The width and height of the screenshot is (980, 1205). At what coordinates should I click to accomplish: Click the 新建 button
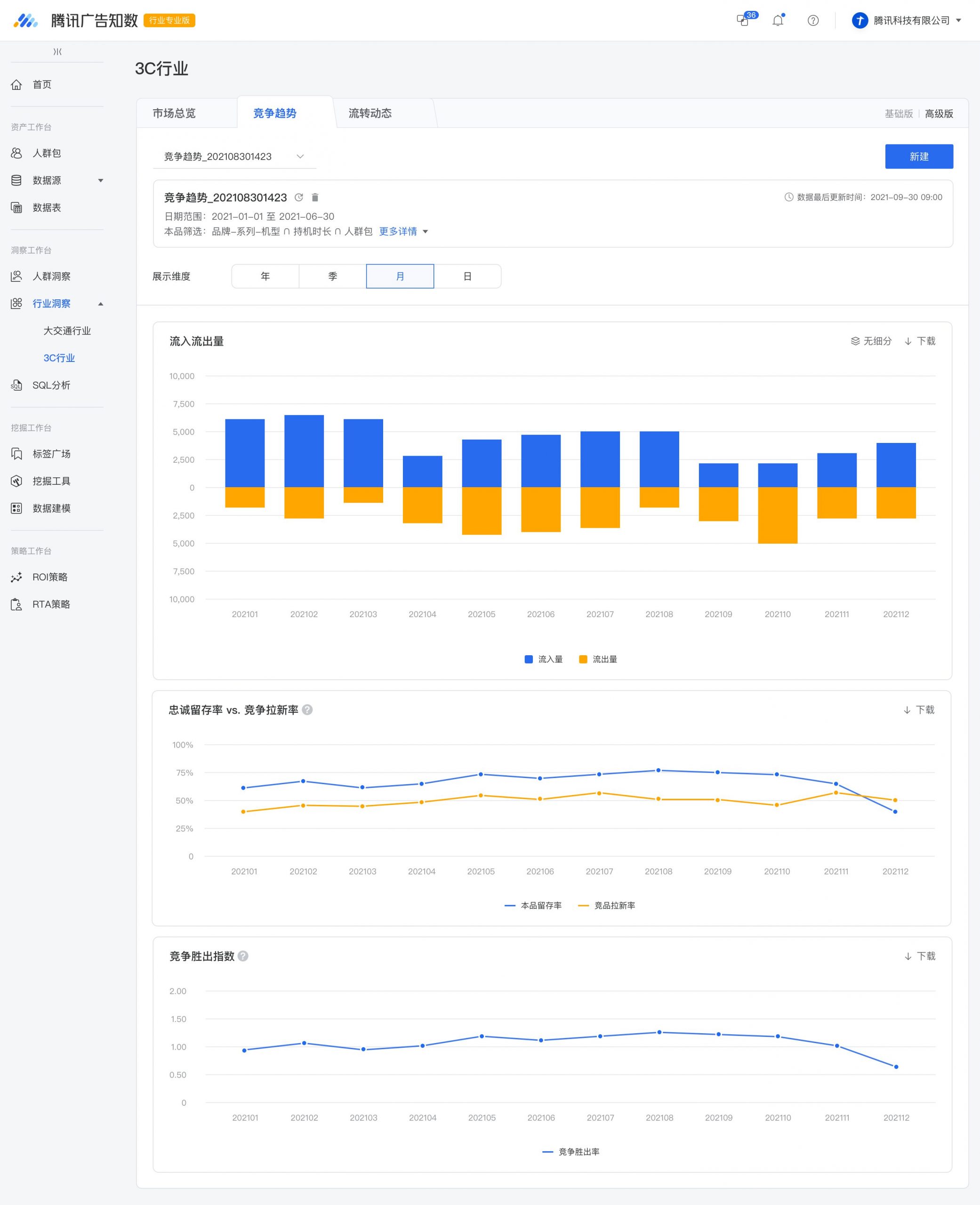pos(919,156)
